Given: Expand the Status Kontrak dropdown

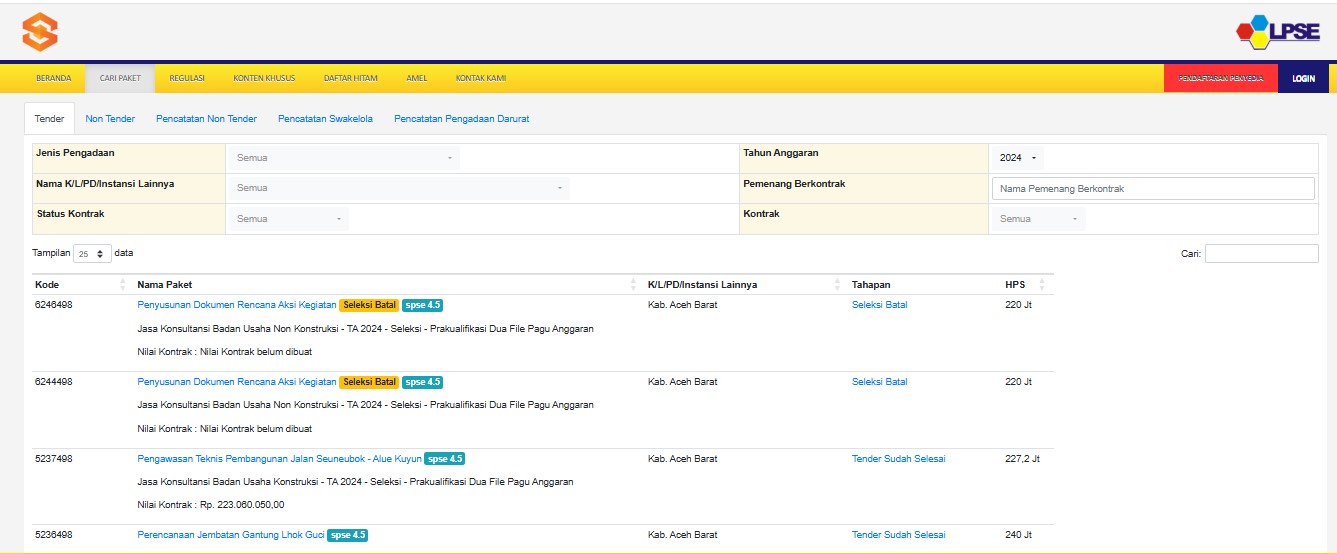Looking at the screenshot, I should pyautogui.click(x=289, y=219).
